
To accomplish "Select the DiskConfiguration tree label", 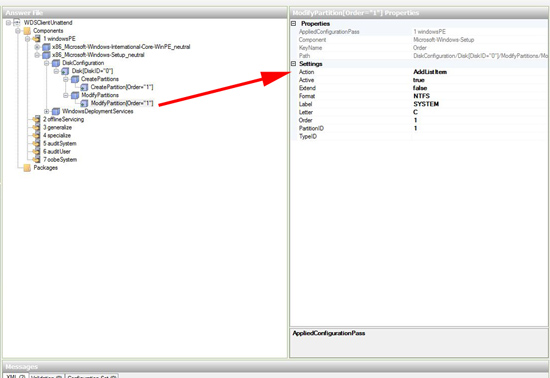I will point(83,63).
